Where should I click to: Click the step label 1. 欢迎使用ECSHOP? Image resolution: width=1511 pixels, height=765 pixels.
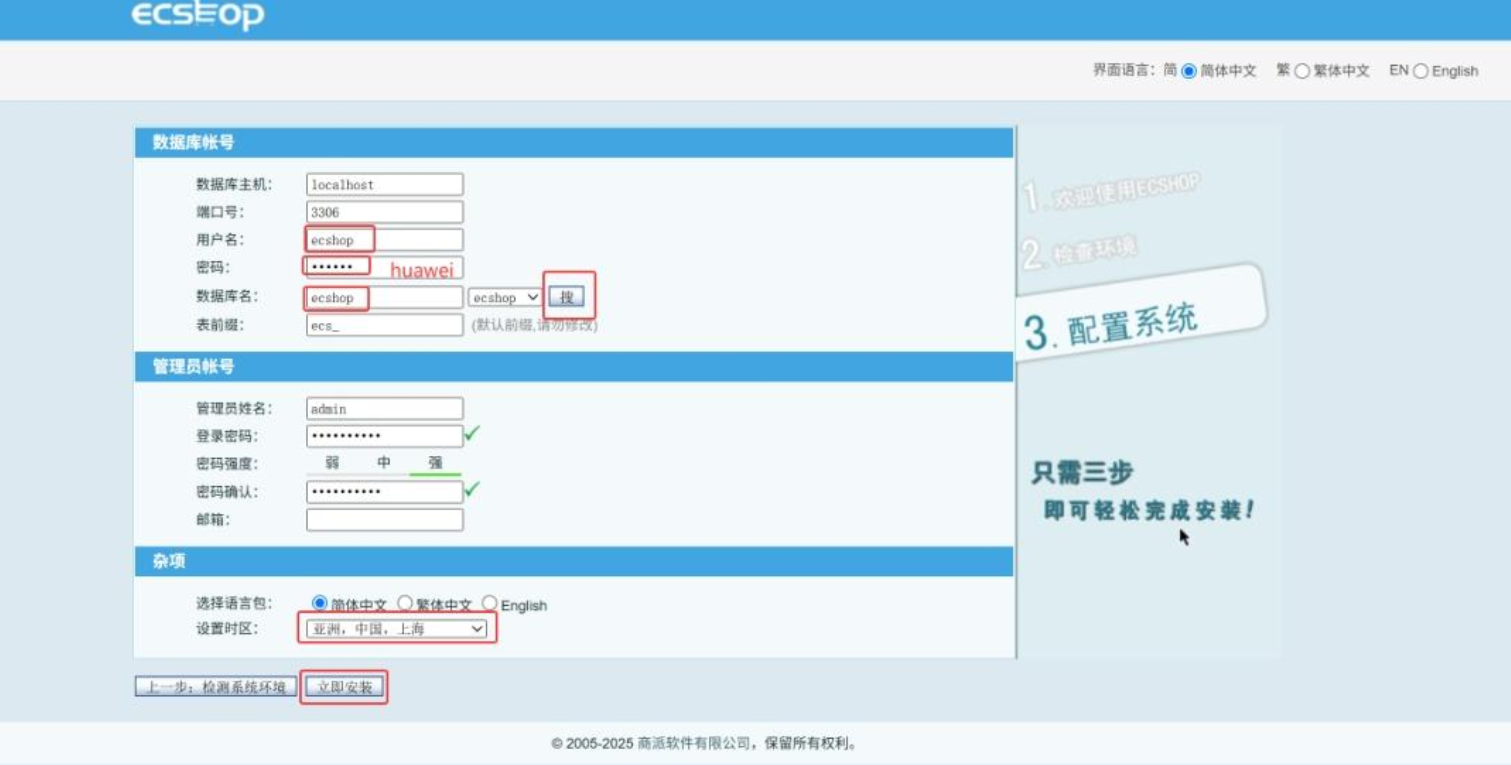click(1110, 191)
